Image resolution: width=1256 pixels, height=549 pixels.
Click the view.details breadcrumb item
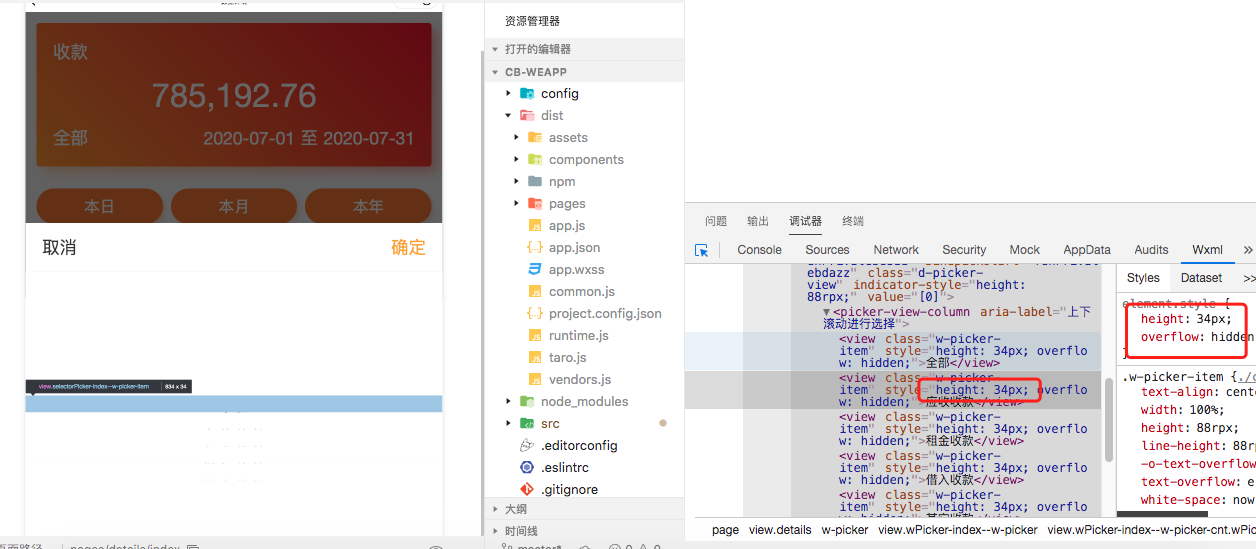[x=780, y=530]
